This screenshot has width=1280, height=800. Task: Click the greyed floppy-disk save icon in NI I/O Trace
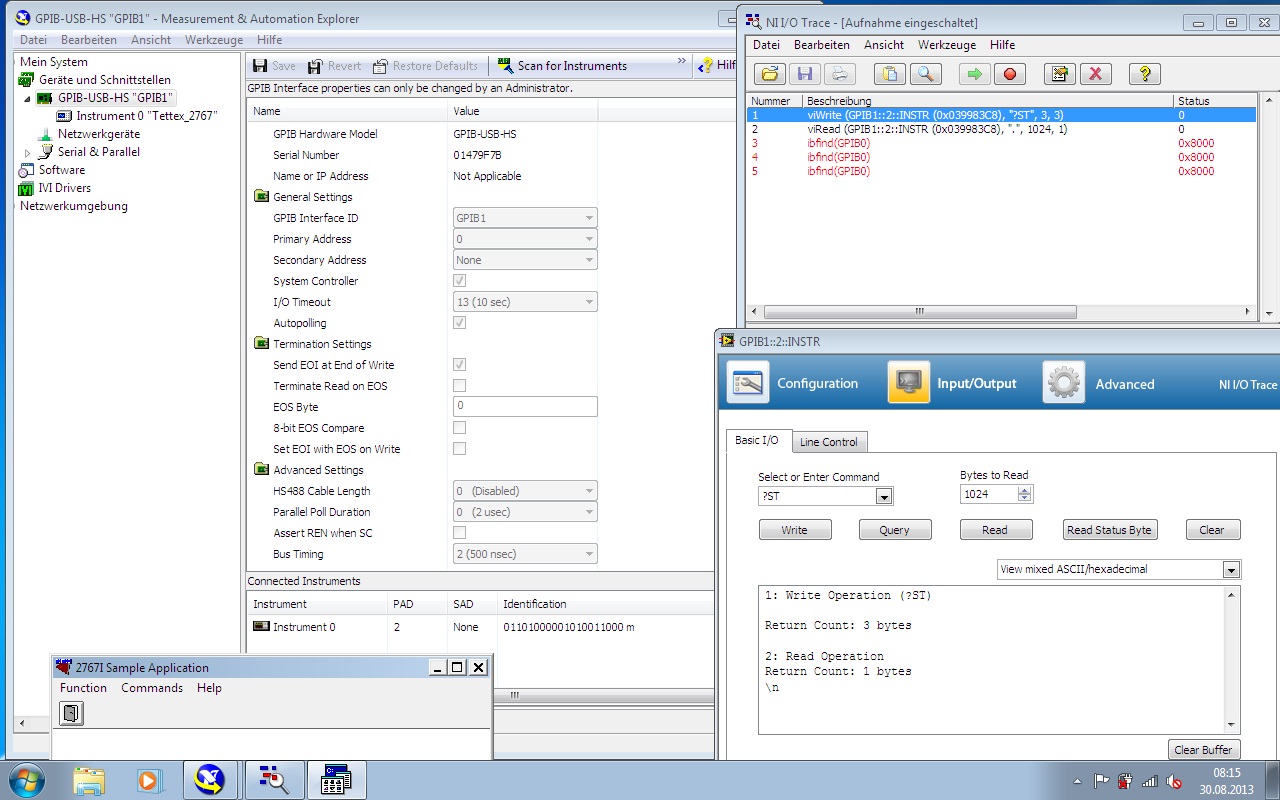click(x=804, y=73)
